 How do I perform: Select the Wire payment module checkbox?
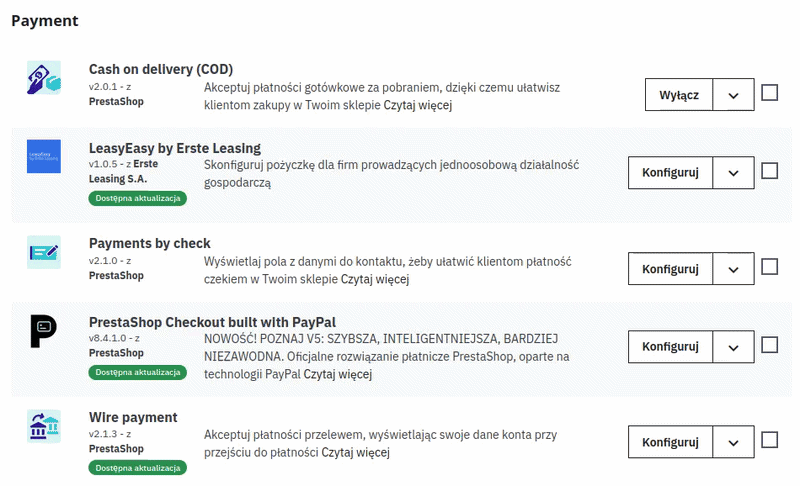point(769,440)
